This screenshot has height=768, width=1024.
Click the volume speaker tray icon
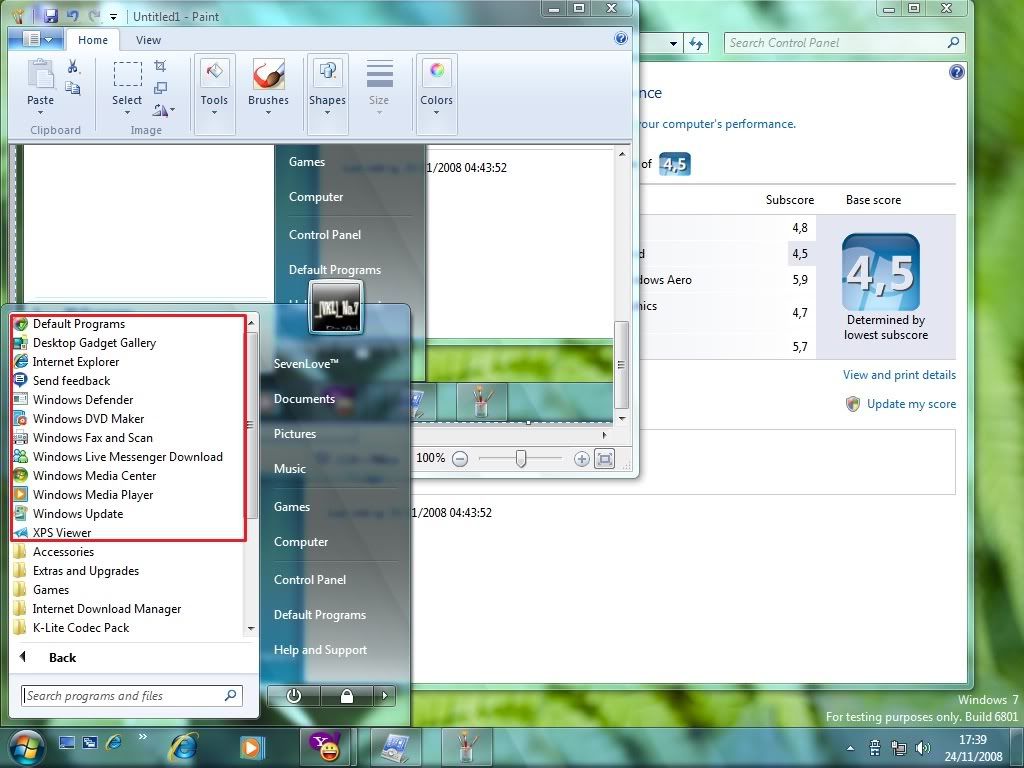(x=923, y=748)
